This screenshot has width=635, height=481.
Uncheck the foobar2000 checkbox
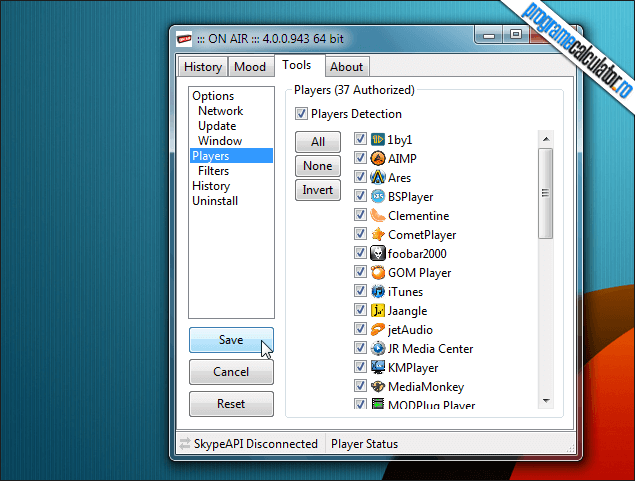[360, 253]
